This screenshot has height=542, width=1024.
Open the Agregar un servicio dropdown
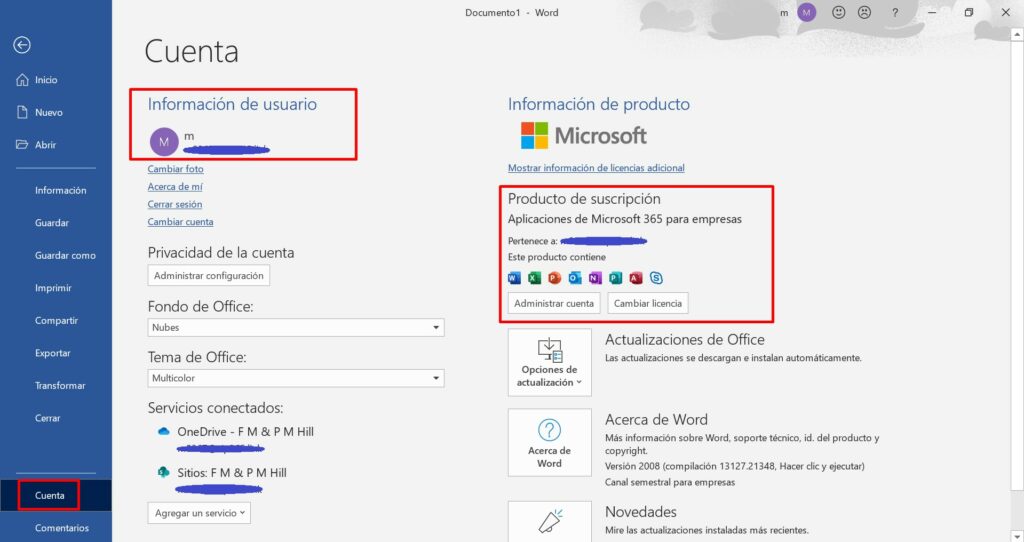tap(200, 513)
